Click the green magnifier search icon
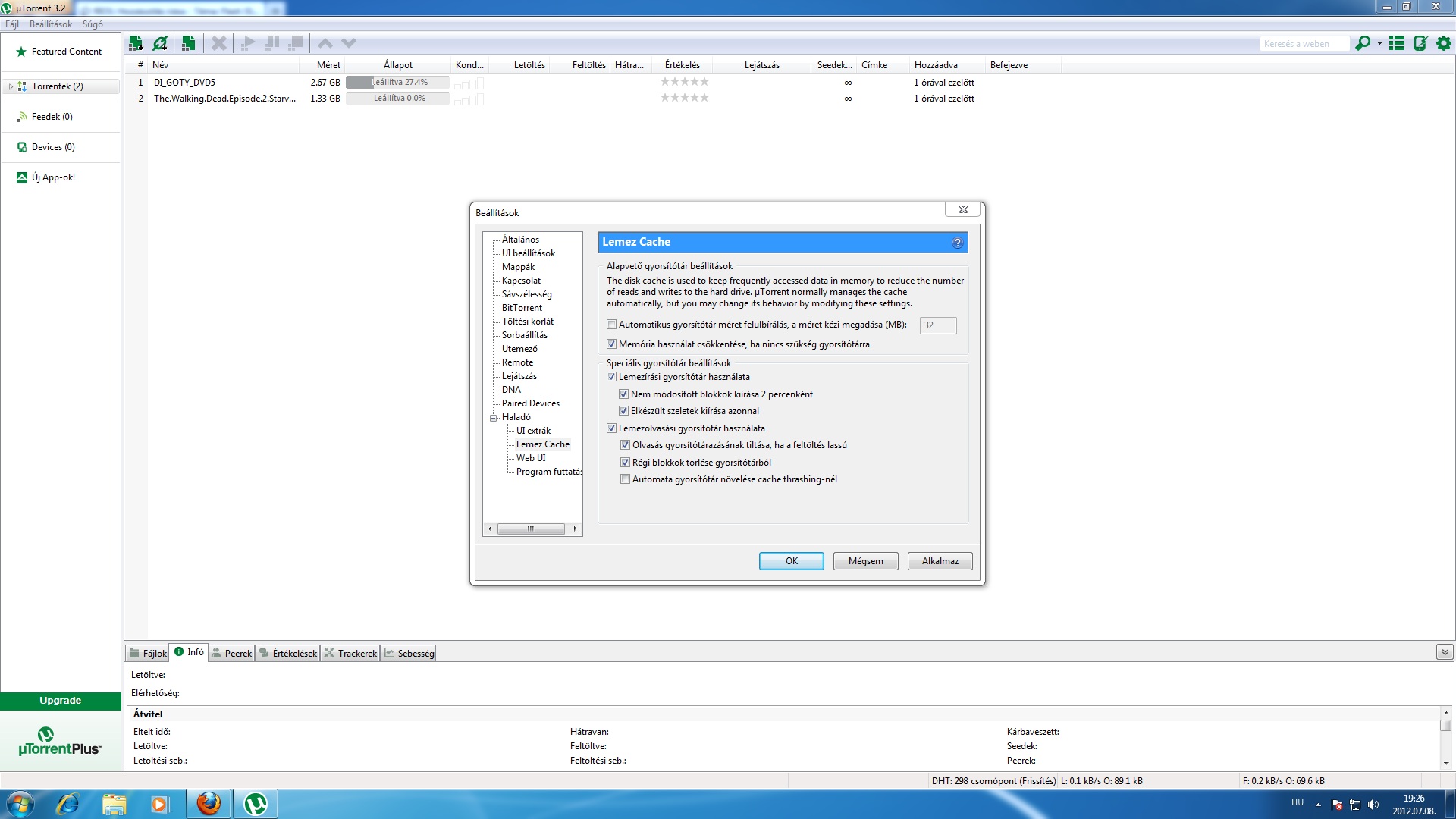Screen dimensions: 1456x819 pyautogui.click(x=1363, y=43)
